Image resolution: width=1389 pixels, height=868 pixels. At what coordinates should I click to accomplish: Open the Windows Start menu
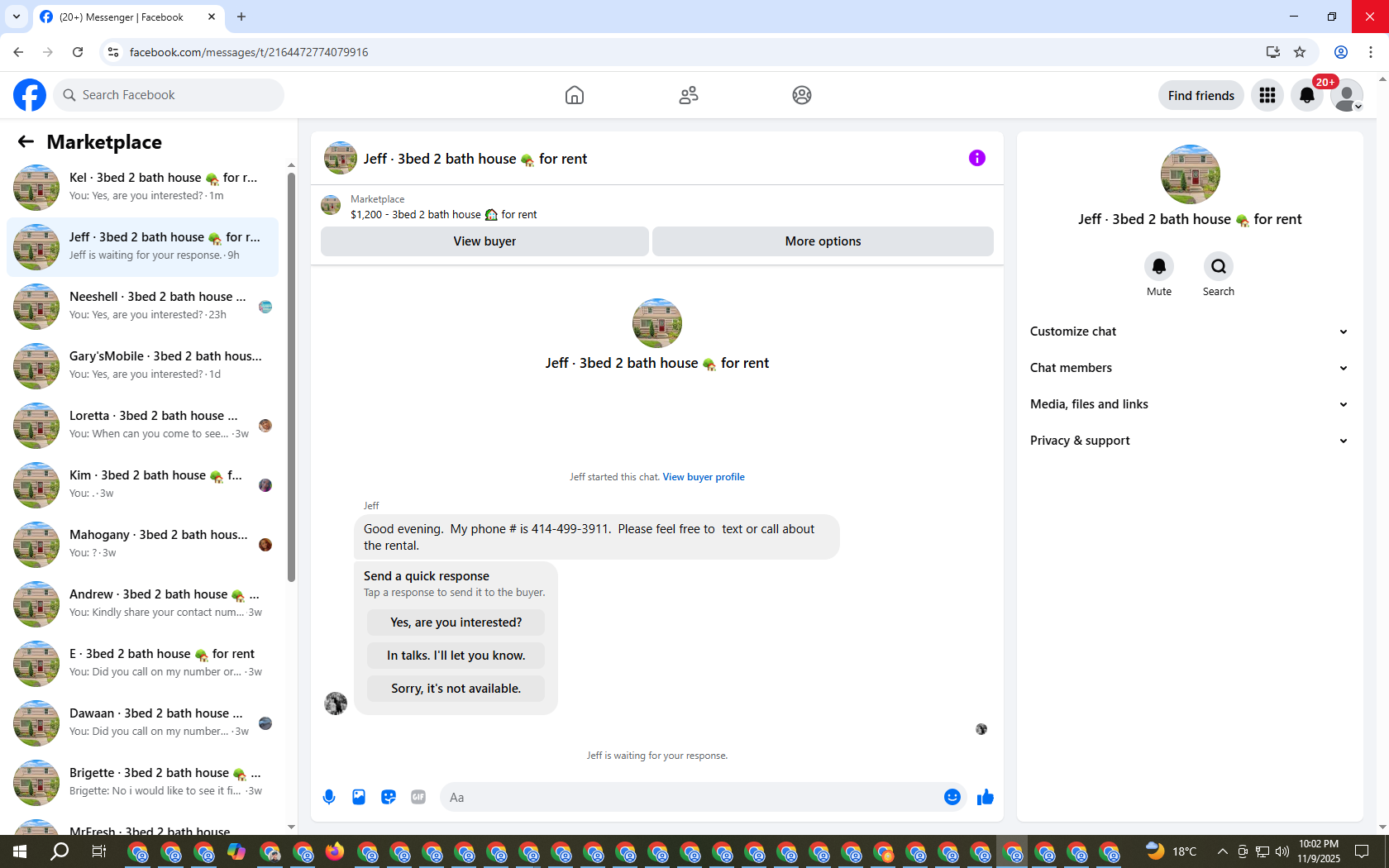tap(20, 851)
